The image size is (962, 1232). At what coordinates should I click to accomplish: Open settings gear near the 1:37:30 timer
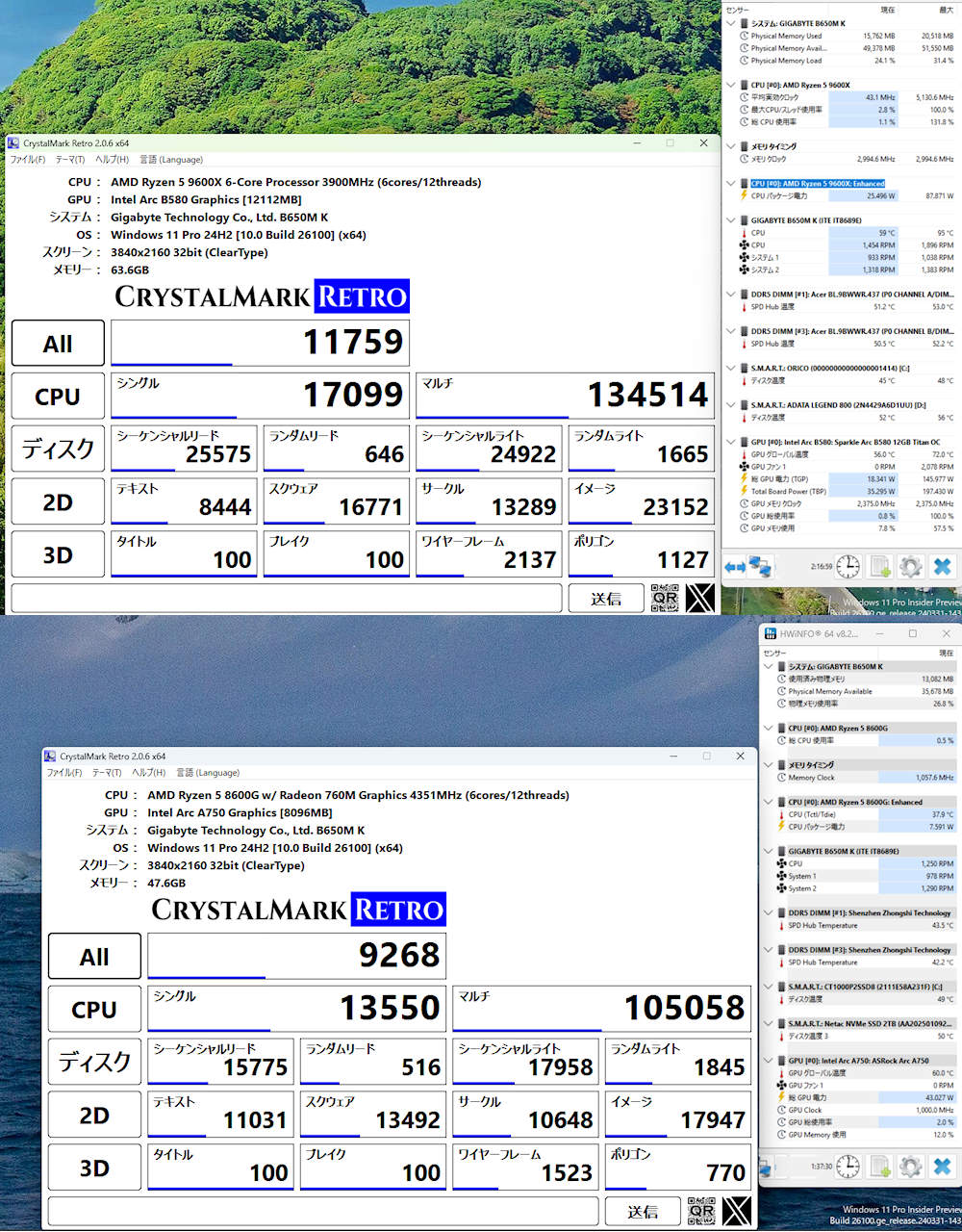click(911, 1167)
